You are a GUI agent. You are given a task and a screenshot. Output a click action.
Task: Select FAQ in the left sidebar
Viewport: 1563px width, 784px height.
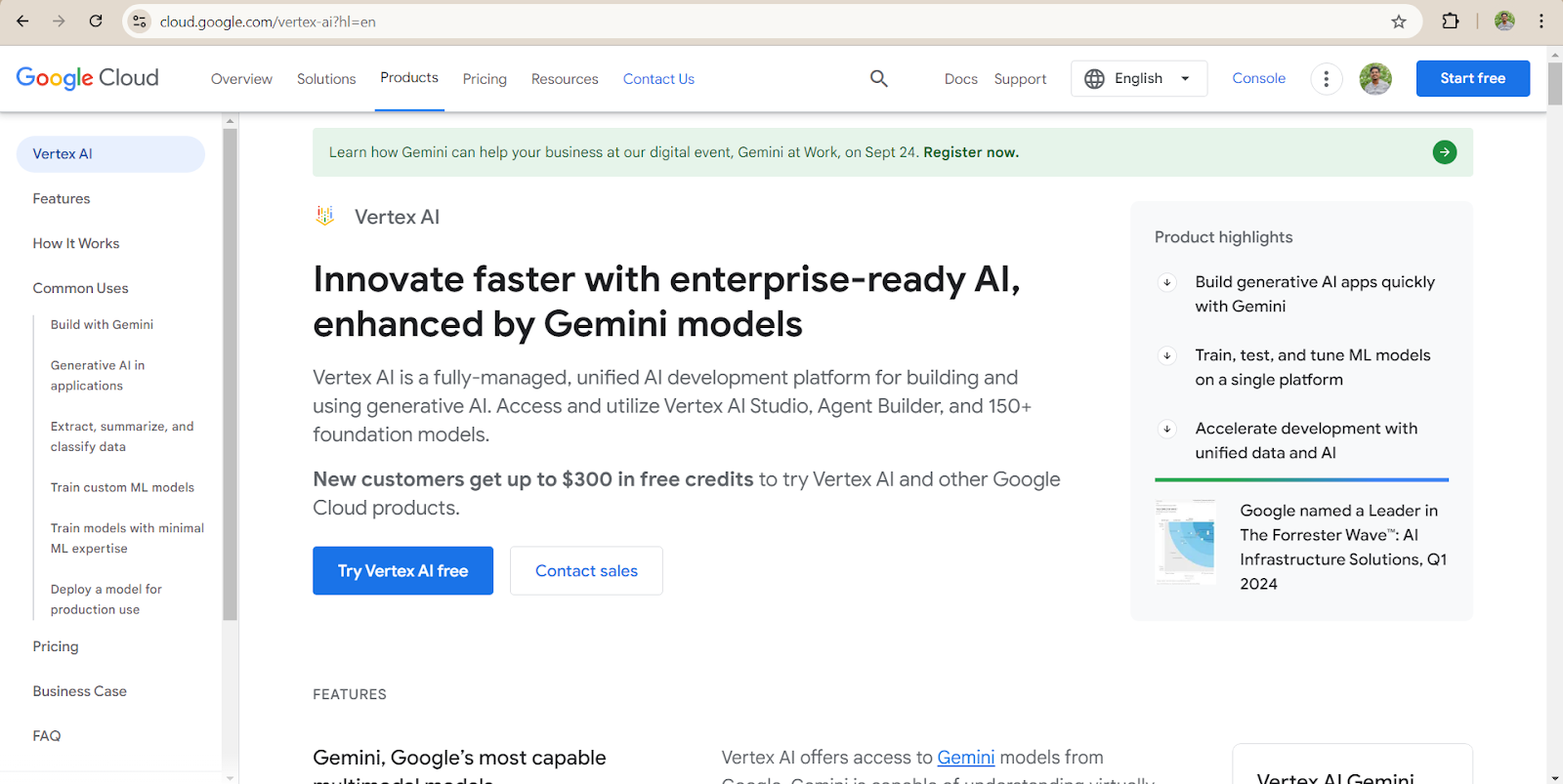47,736
